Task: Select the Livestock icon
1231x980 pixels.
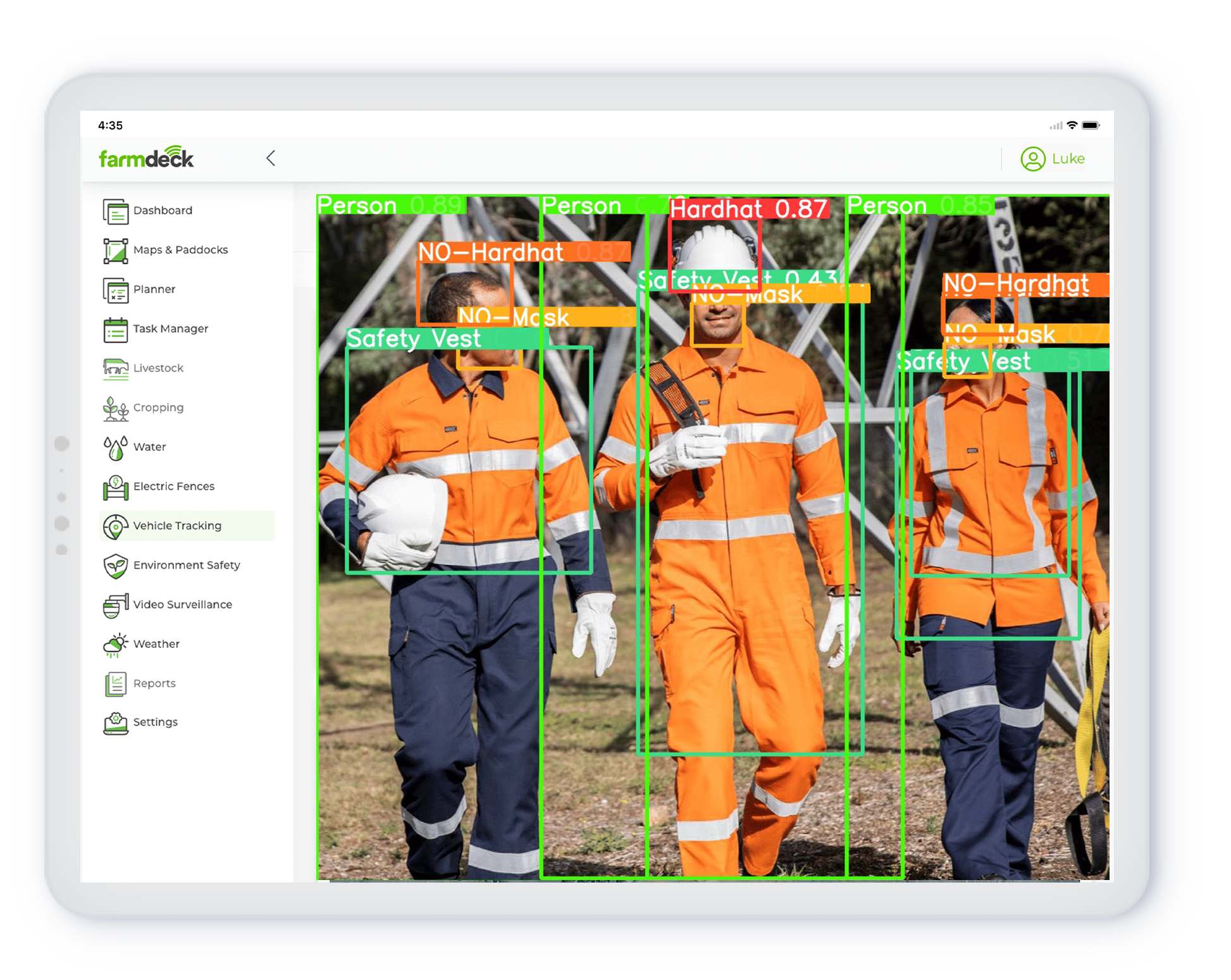Action: tap(114, 368)
